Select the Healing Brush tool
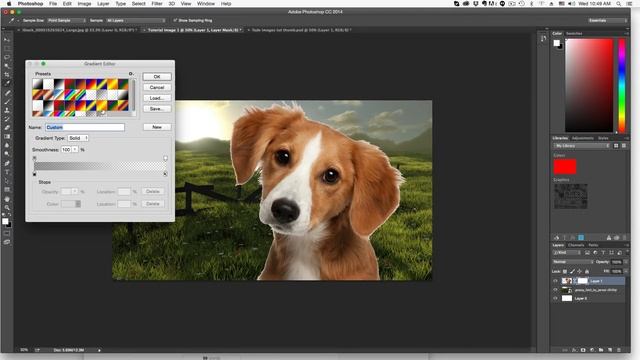Viewport: 640px width, 360px height. coord(7,93)
